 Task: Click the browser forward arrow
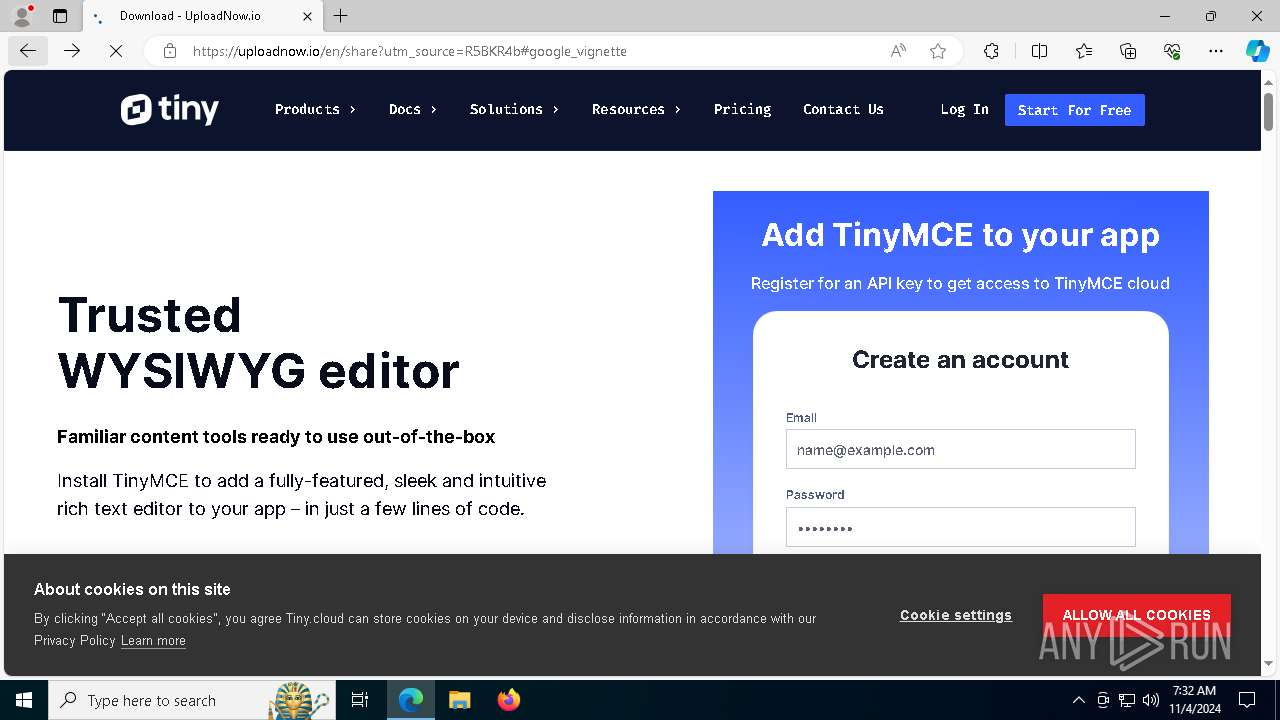tap(72, 51)
